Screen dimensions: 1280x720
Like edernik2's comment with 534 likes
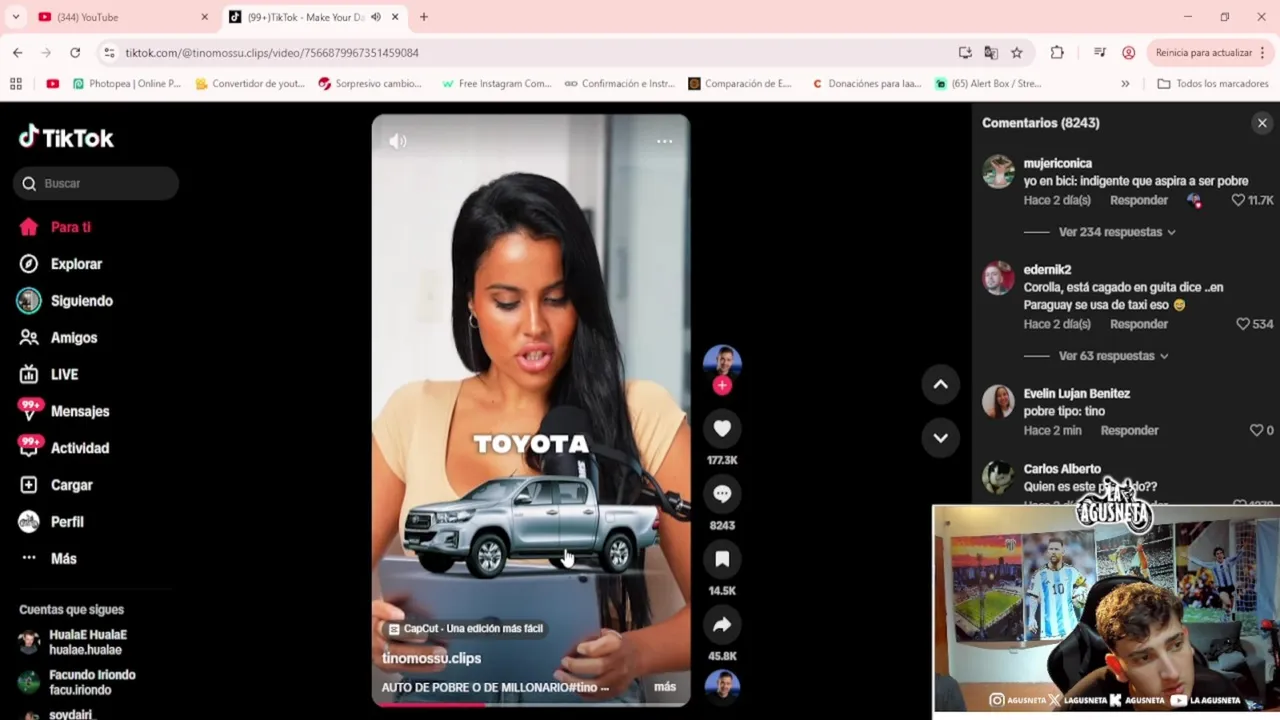tap(1243, 324)
